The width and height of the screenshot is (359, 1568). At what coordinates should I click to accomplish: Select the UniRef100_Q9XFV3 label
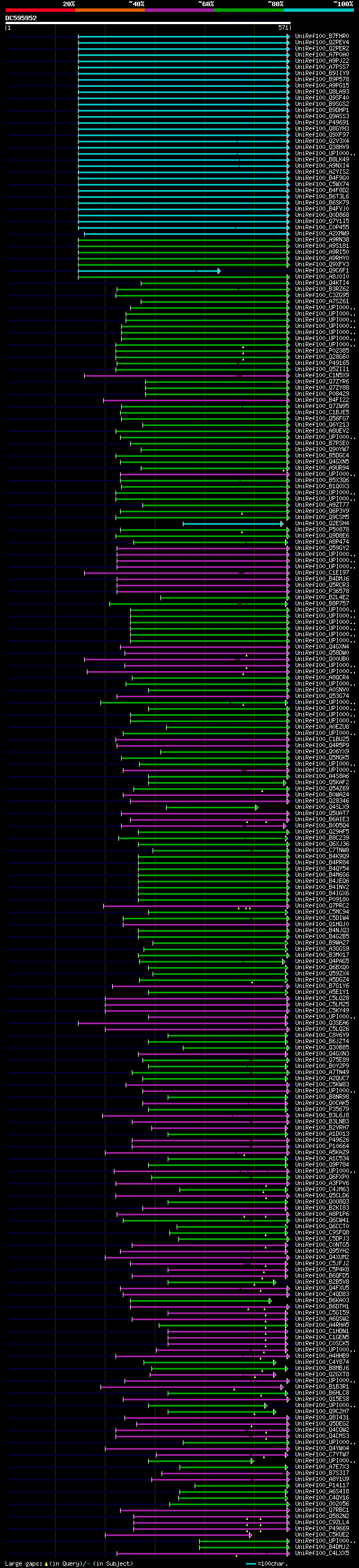point(323,264)
